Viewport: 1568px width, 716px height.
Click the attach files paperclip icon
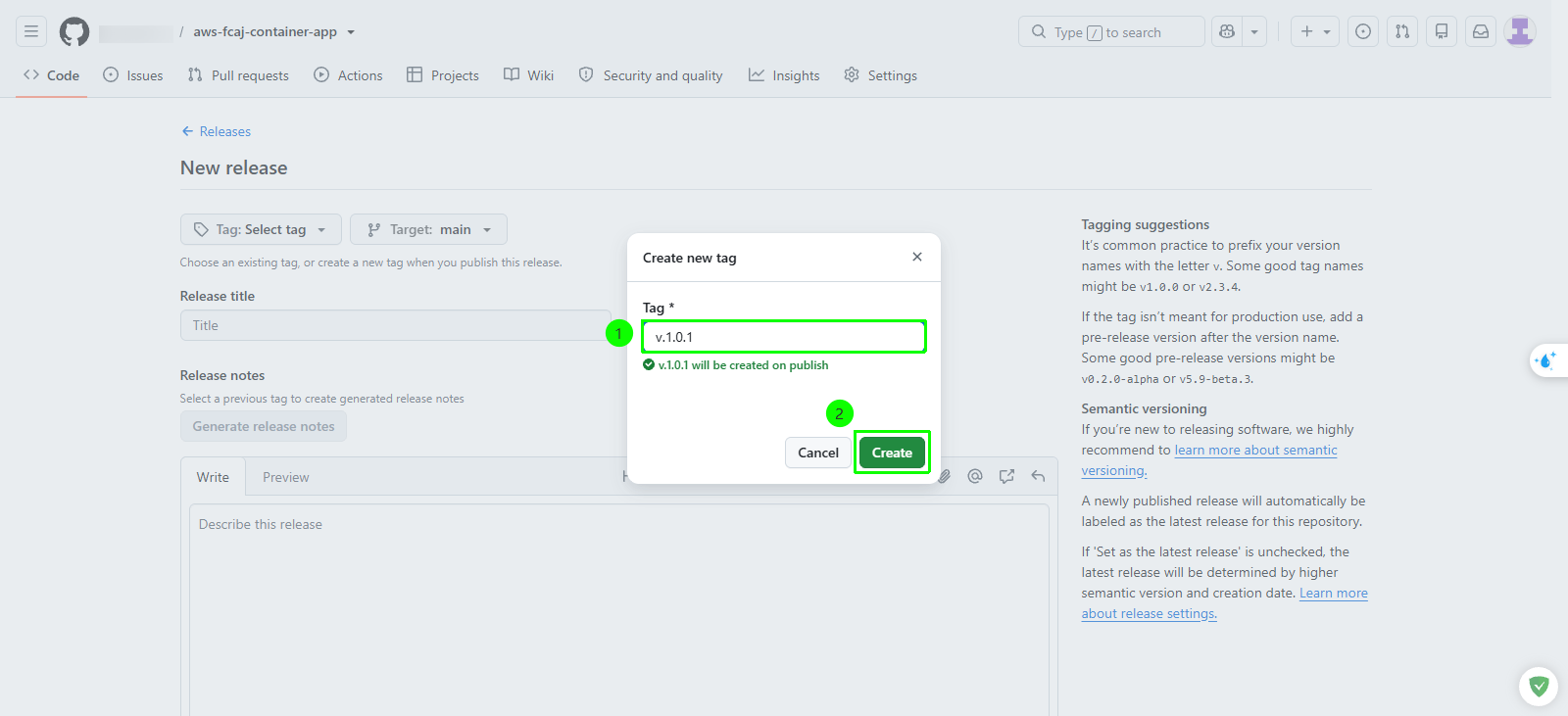[x=944, y=476]
